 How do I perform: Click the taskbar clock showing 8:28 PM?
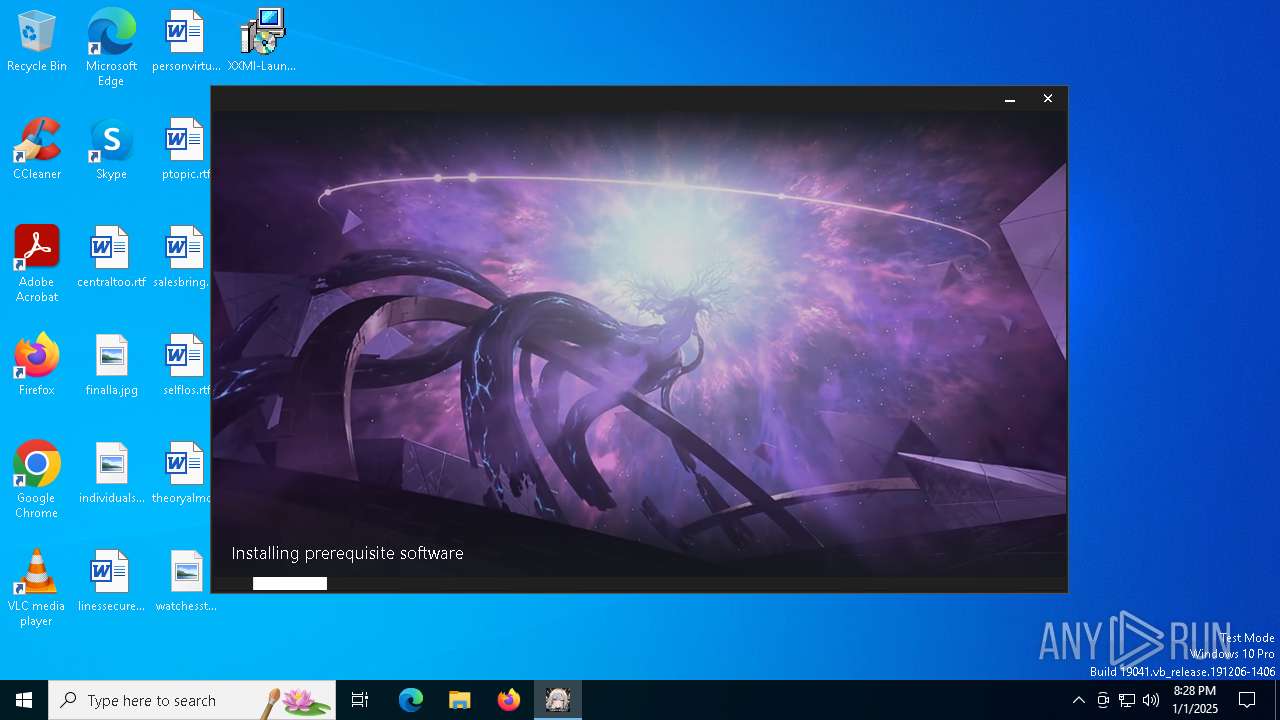click(1195, 700)
